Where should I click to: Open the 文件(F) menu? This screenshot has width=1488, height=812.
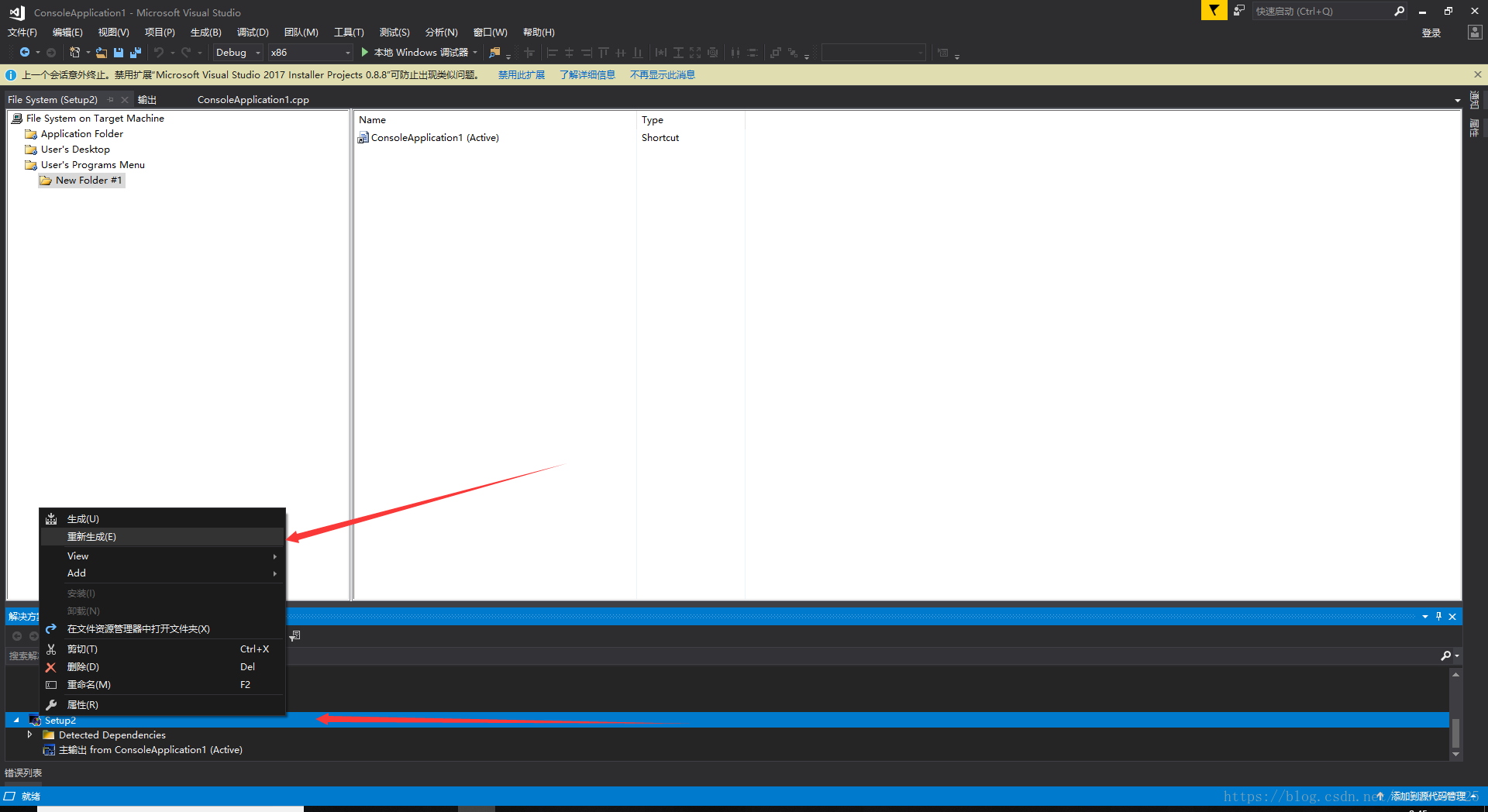click(x=22, y=33)
